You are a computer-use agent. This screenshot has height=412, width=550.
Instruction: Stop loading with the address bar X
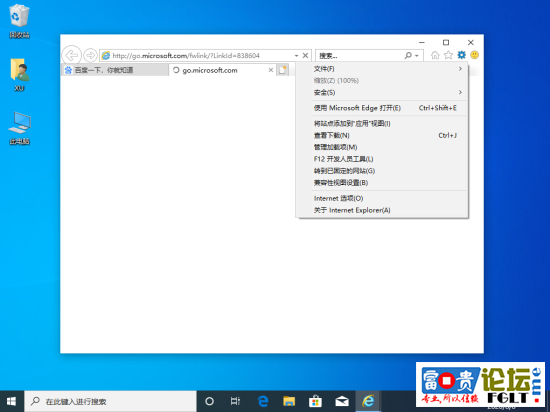click(x=306, y=55)
